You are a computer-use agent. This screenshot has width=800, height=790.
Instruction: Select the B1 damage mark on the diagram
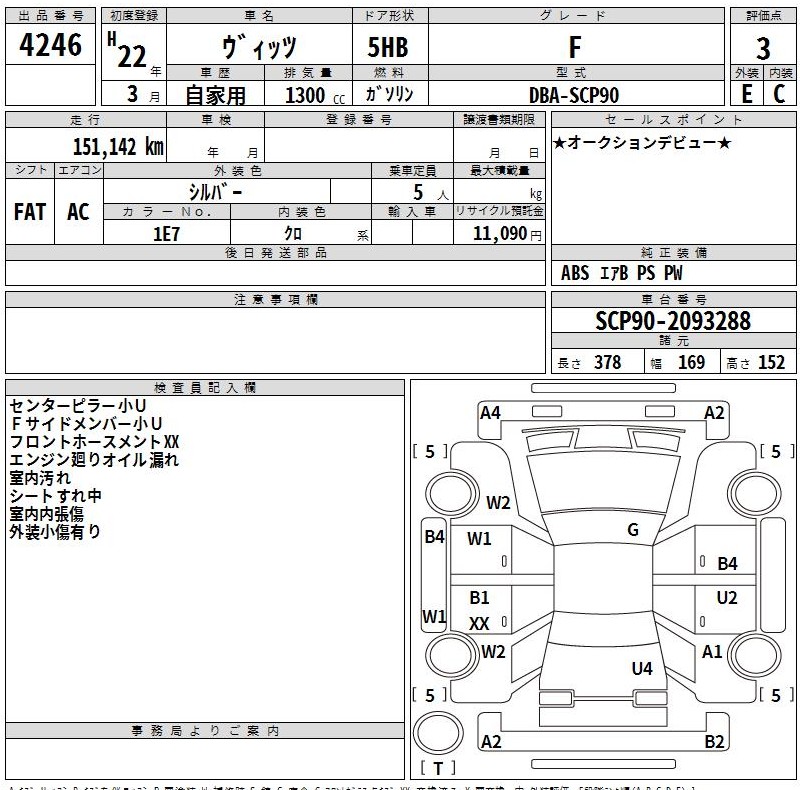tap(479, 597)
